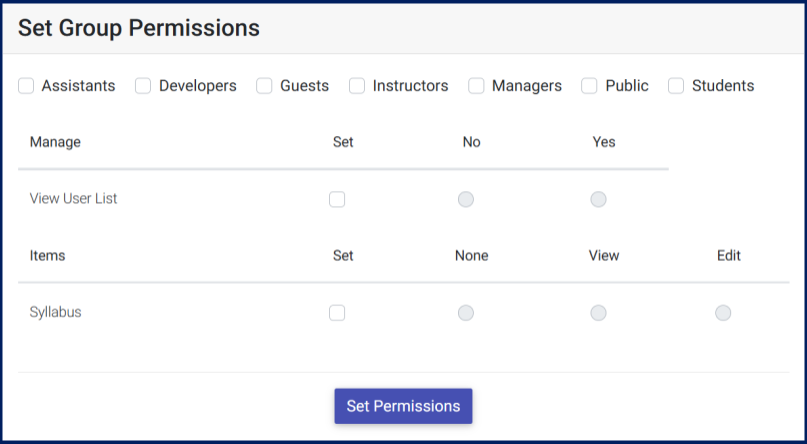Toggle the Set checkbox for Syllabus

tap(337, 313)
